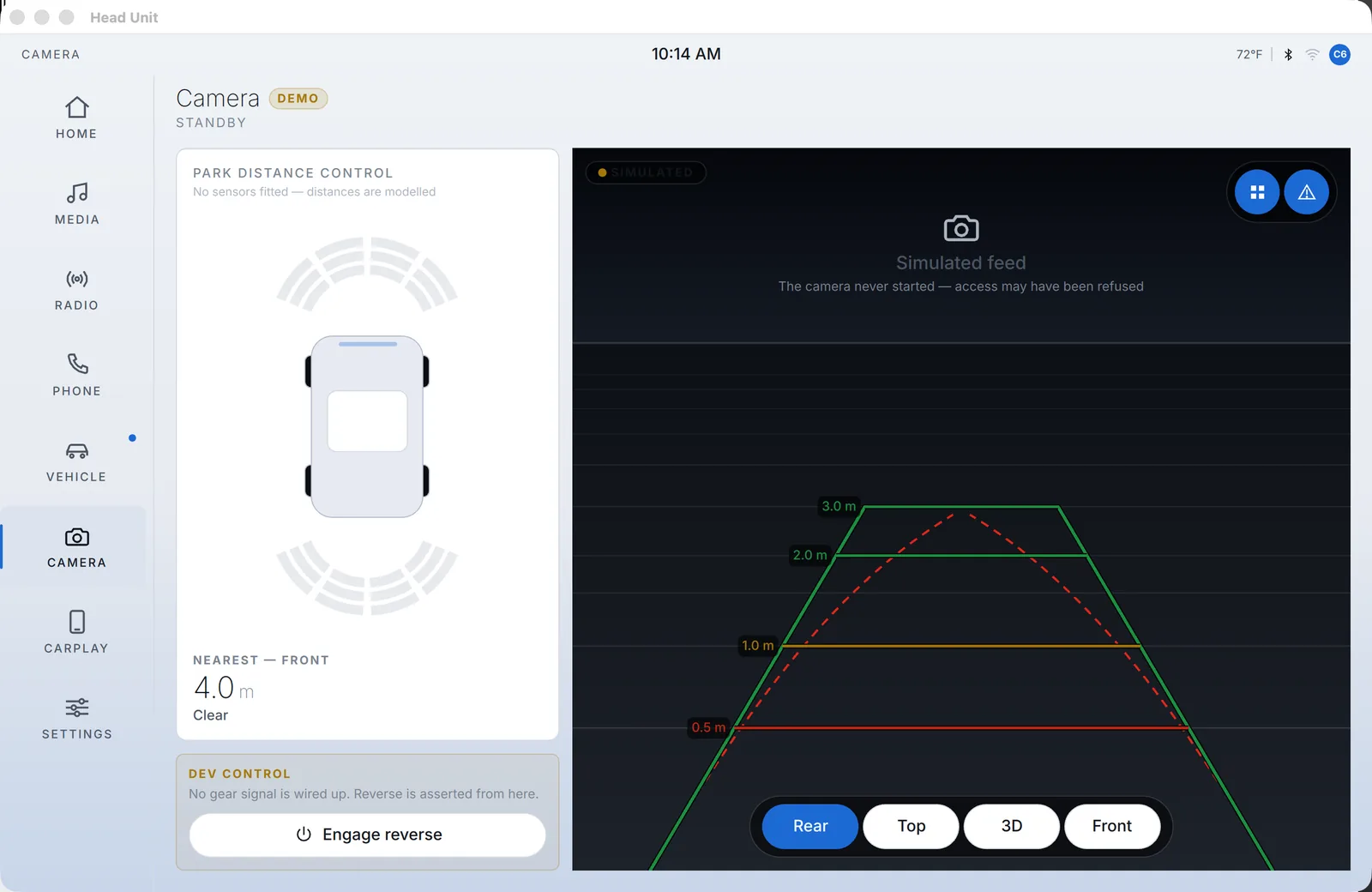The image size is (1372, 892).
Task: Go to the Media section
Action: [76, 204]
